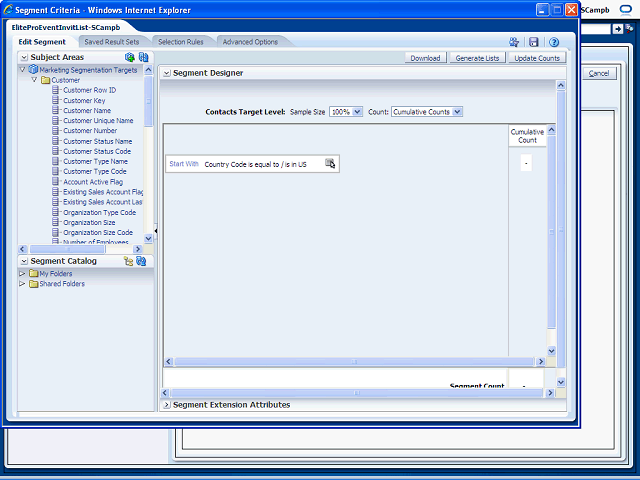Screen dimensions: 640x480
Task: Select Customer Unique Name column
Action: (x=98, y=120)
